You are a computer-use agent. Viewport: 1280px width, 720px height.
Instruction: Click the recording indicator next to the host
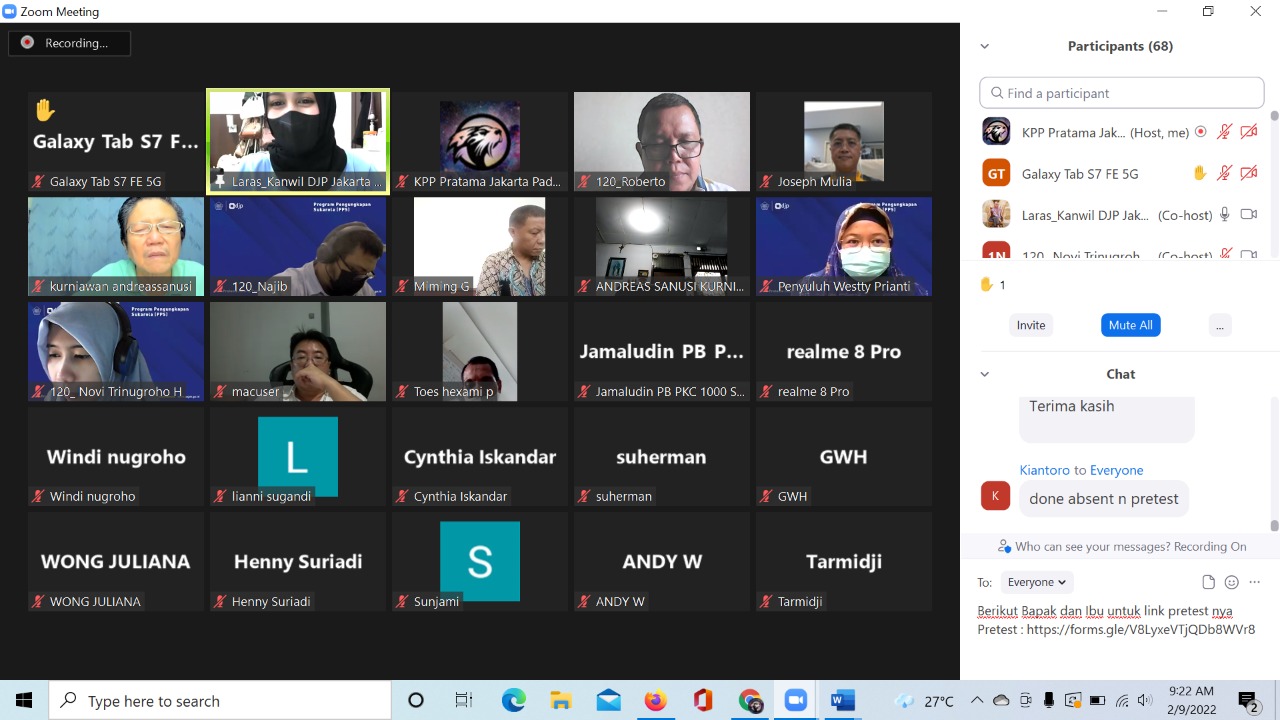[1201, 132]
